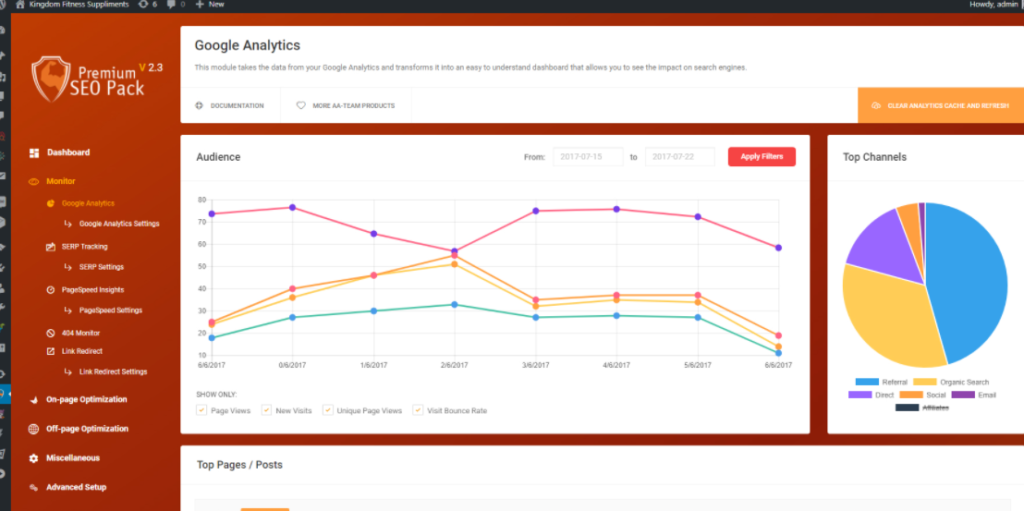Viewport: 1024px width, 511px height.
Task: Open the comments bubble icon in admin bar
Action: click(x=171, y=4)
